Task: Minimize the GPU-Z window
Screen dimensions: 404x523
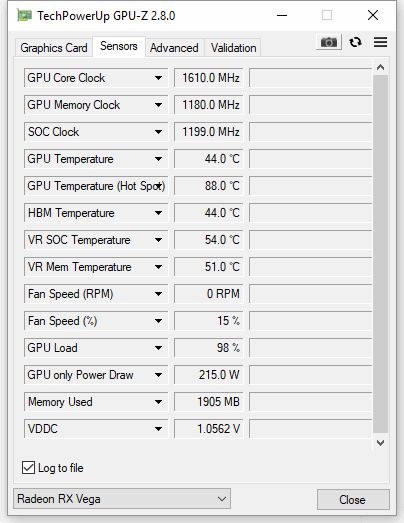Action: click(x=282, y=15)
